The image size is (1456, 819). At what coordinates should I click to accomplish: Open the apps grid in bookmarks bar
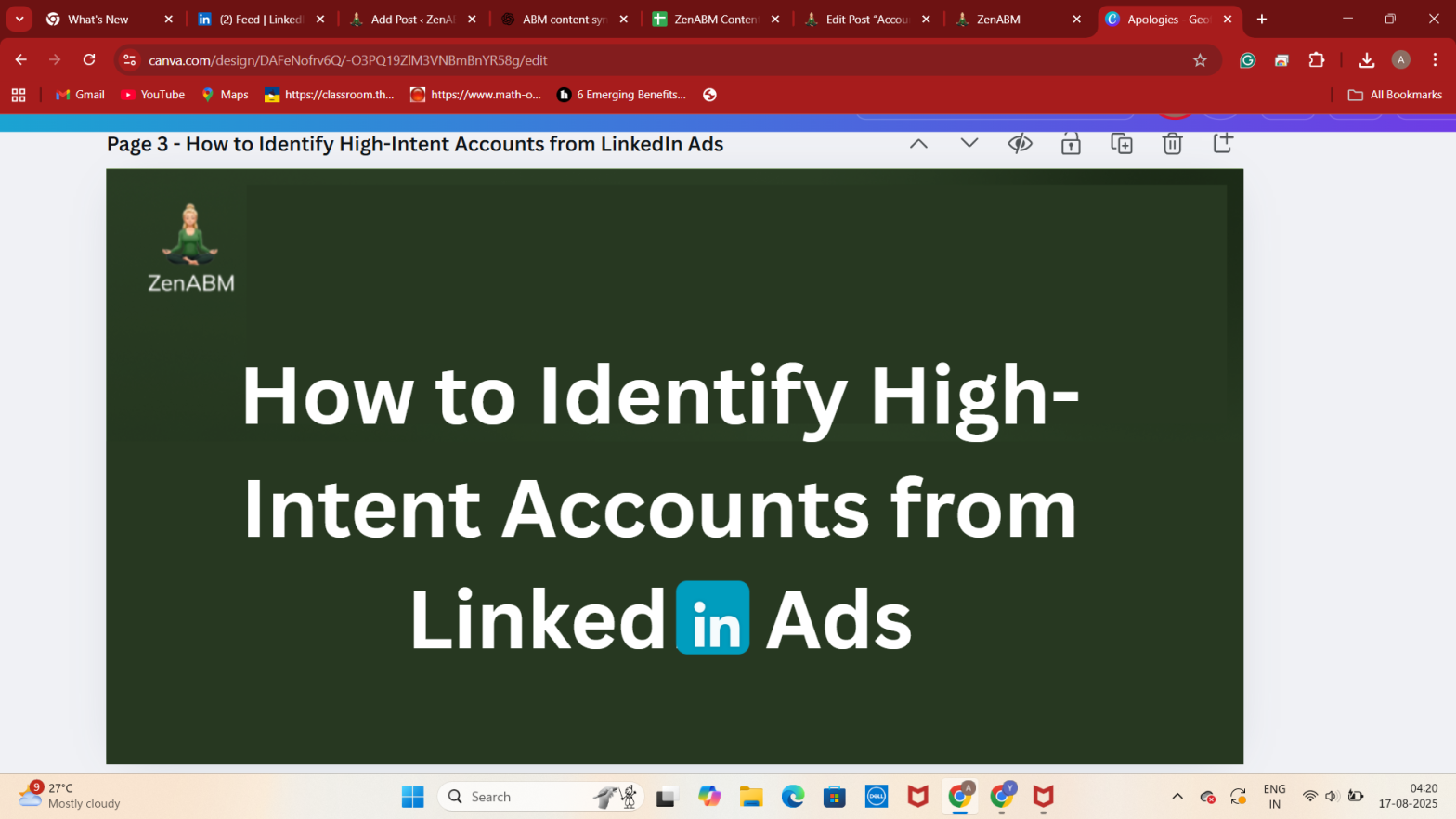pos(19,95)
